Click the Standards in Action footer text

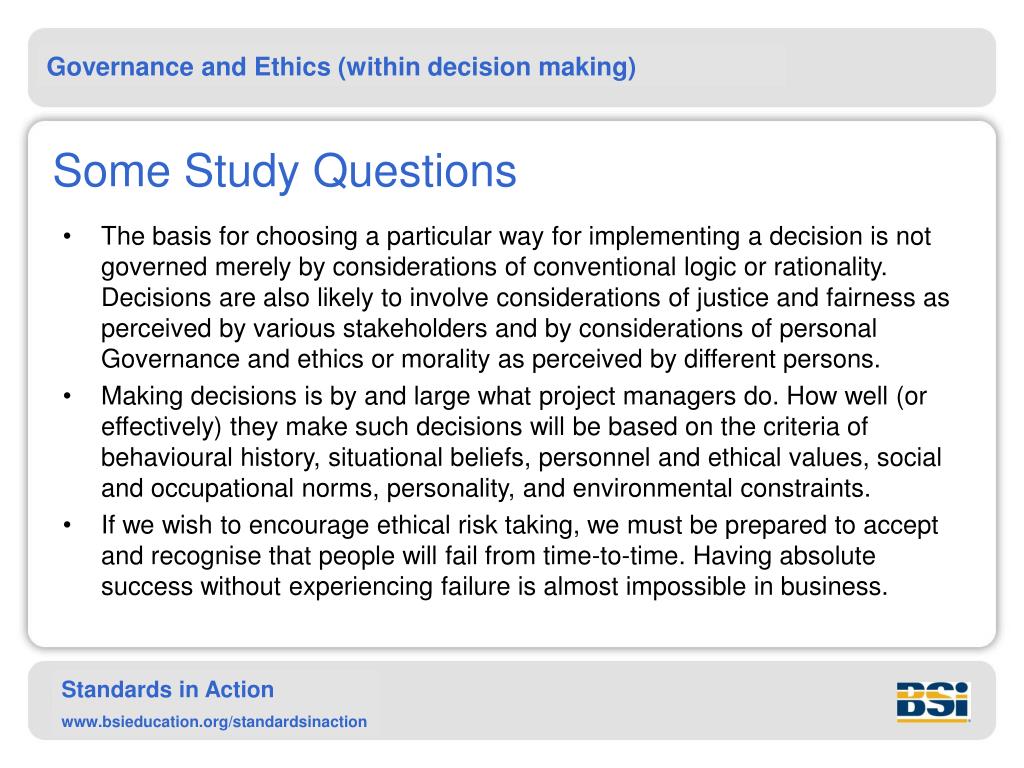coord(167,690)
